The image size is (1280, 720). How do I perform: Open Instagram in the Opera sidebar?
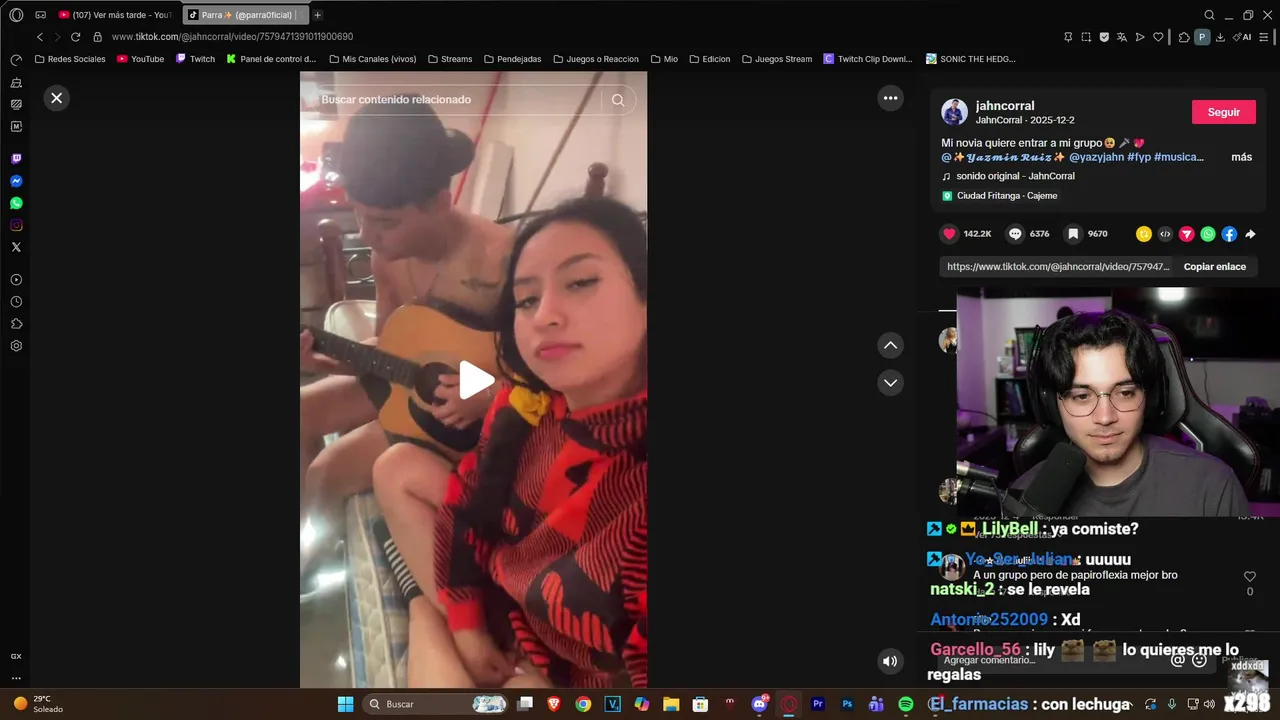(x=16, y=225)
